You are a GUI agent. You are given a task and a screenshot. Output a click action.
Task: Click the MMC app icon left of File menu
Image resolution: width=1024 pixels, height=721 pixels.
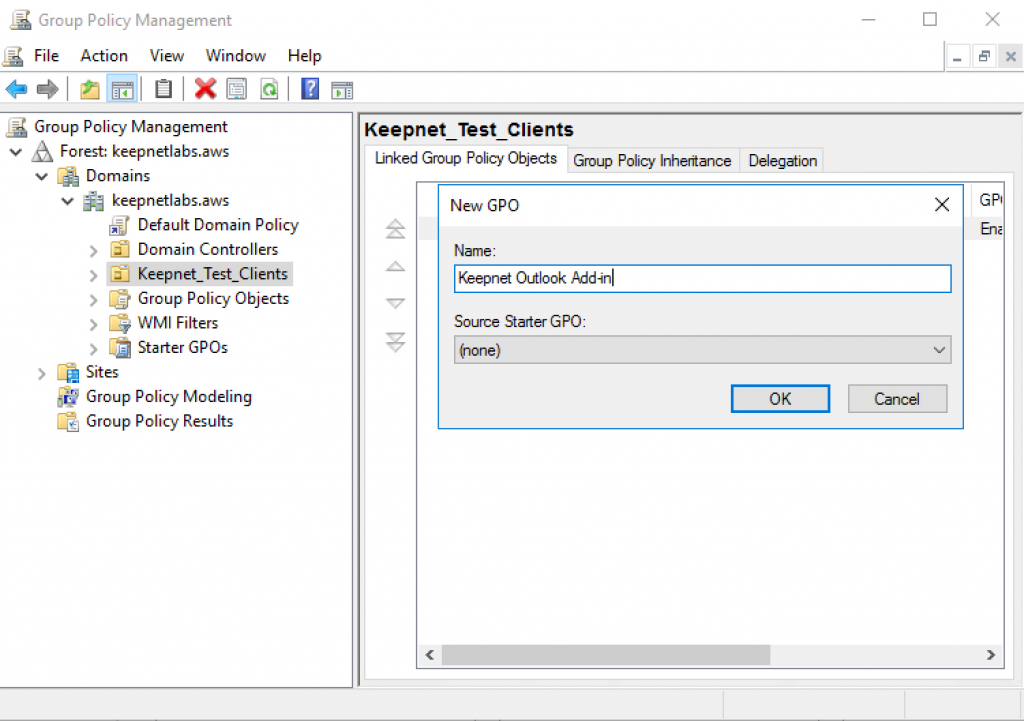coord(12,56)
